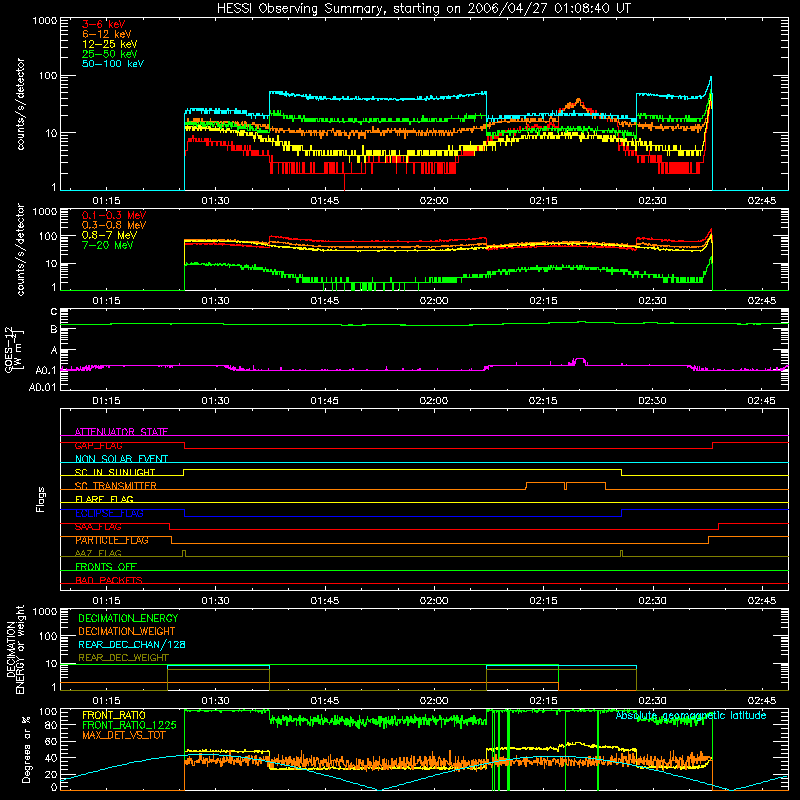Click the 01:45 time tick under MeV panel

click(x=324, y=301)
